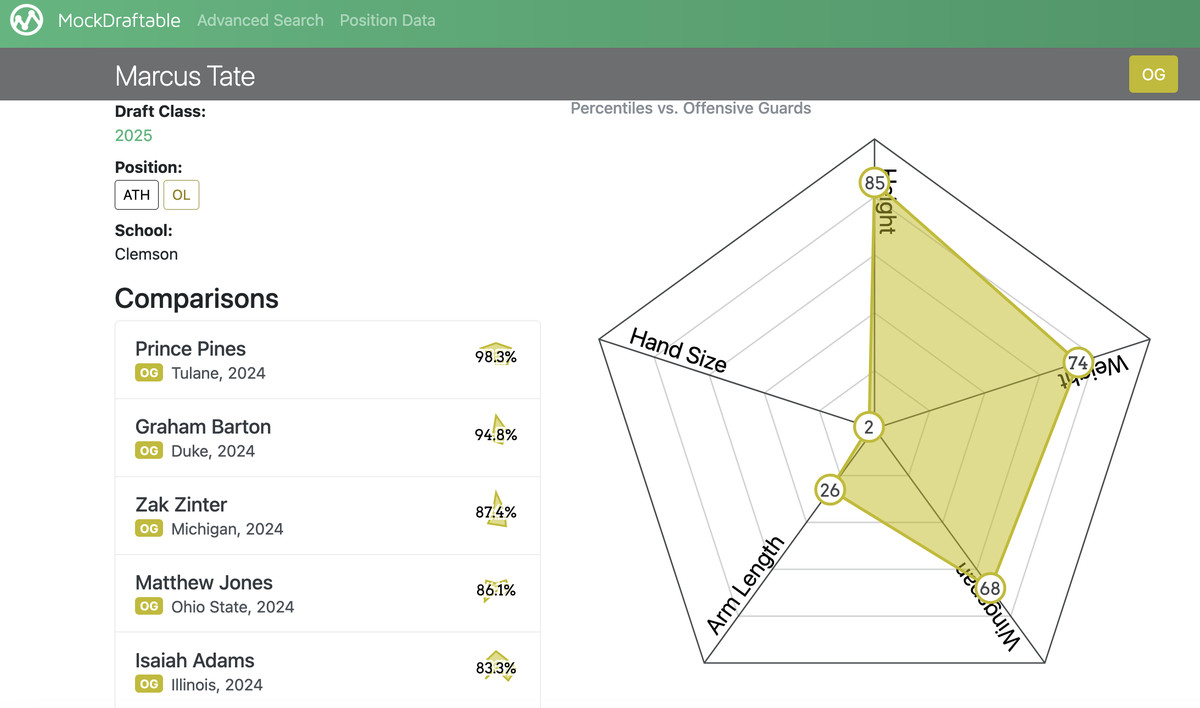Click Zak Zinter mini radar icon
Screen dimensions: 1200x708
(496, 511)
